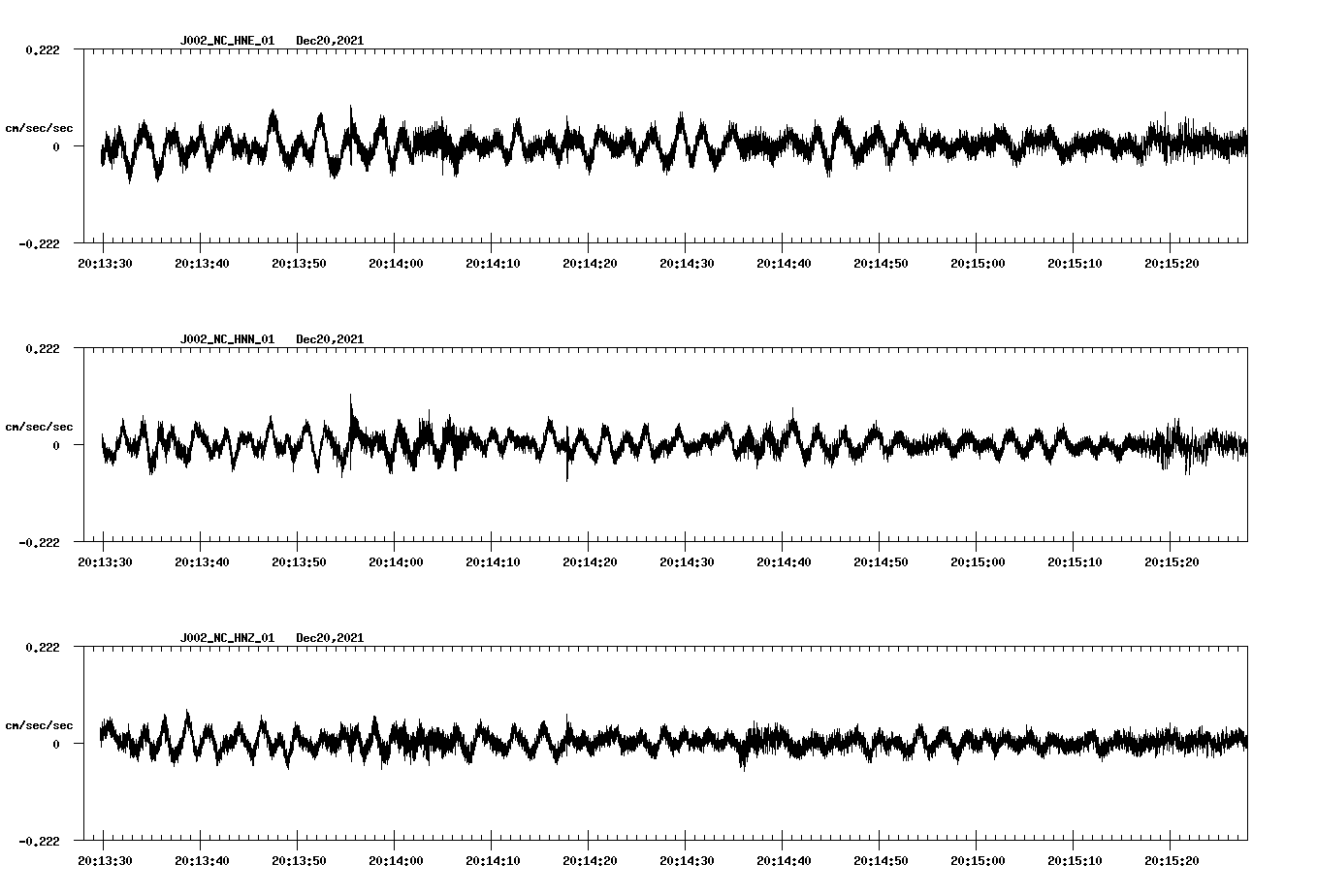Click the 0.222 upper limit on HNN plot
This screenshot has width=1317, height=896.
pos(42,348)
